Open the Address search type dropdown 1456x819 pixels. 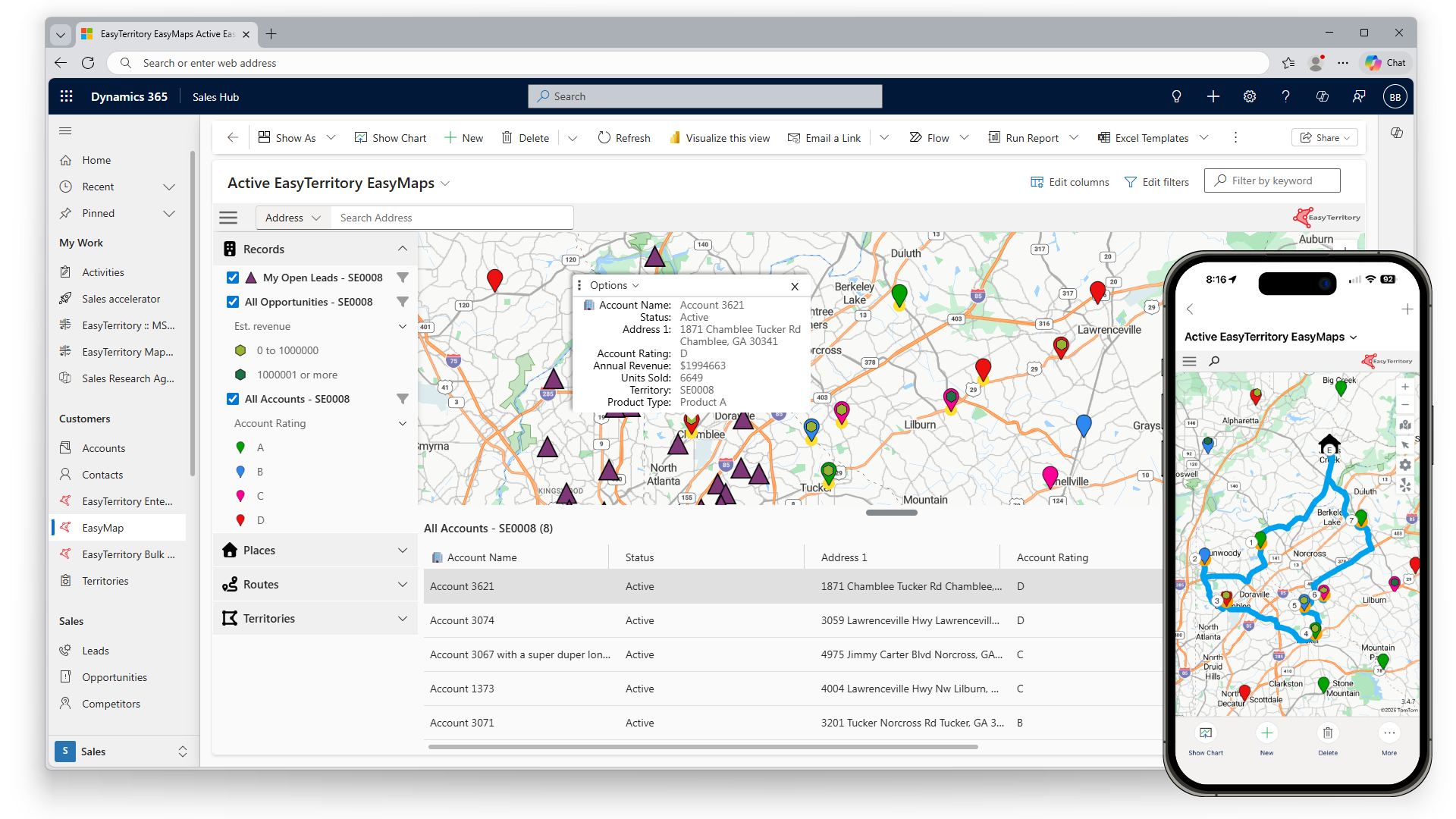[x=293, y=218]
